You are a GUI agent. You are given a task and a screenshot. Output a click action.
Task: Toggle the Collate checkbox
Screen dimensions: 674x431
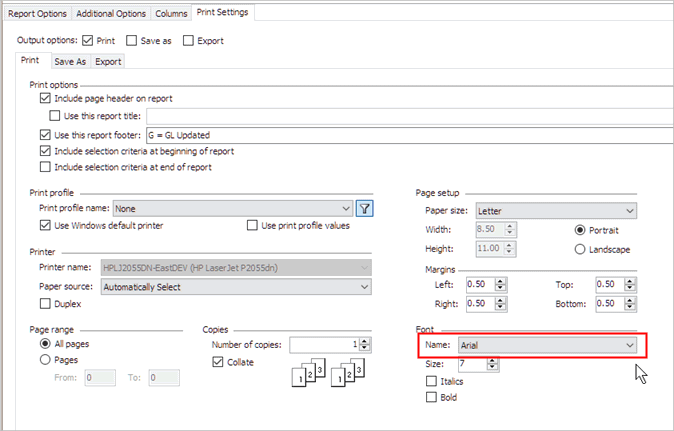[x=218, y=362]
